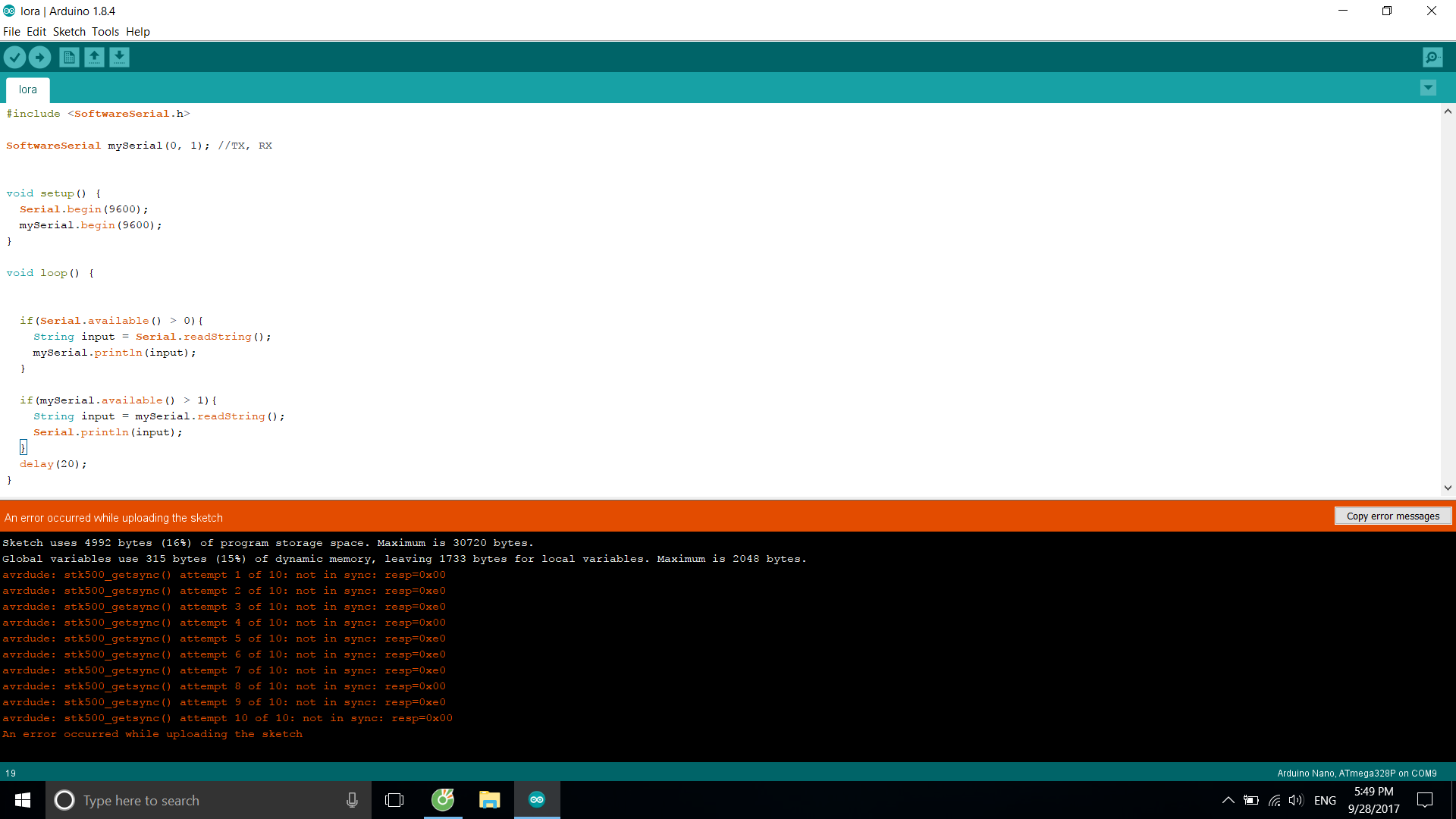The width and height of the screenshot is (1456, 819).
Task: Click Copy error messages button
Action: pyautogui.click(x=1392, y=516)
